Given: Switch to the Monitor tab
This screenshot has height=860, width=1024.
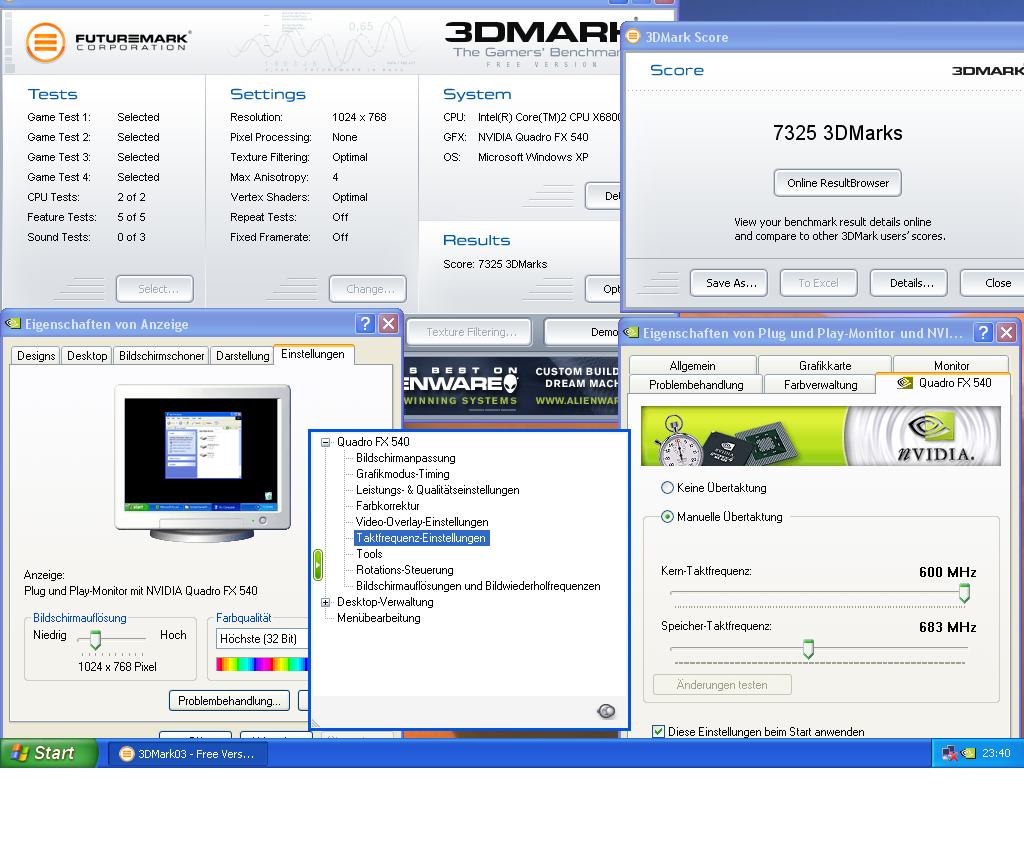Looking at the screenshot, I should click(x=951, y=366).
